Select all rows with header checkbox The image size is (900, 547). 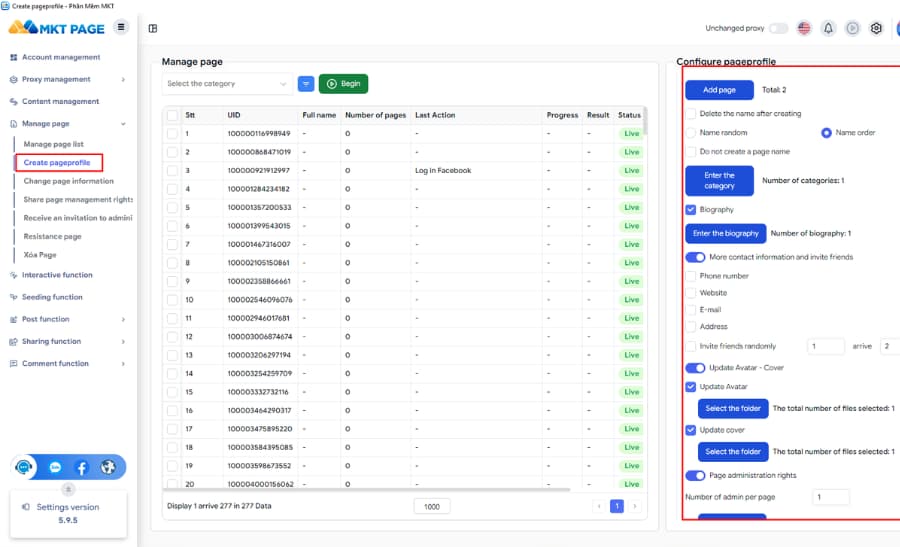click(172, 115)
